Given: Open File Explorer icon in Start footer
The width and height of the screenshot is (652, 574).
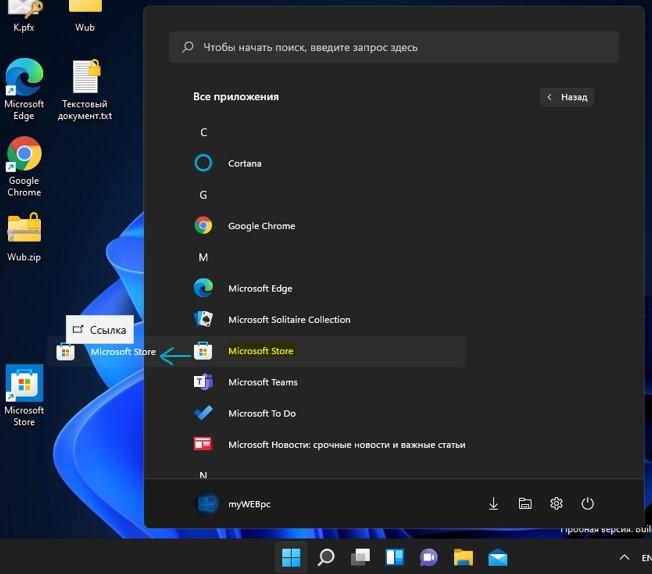Looking at the screenshot, I should pyautogui.click(x=525, y=504).
